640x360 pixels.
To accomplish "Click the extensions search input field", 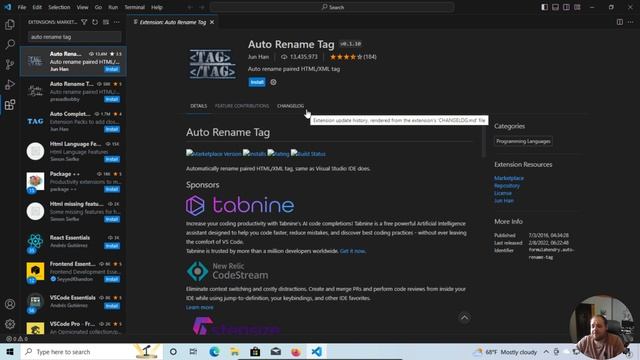I will (x=75, y=37).
